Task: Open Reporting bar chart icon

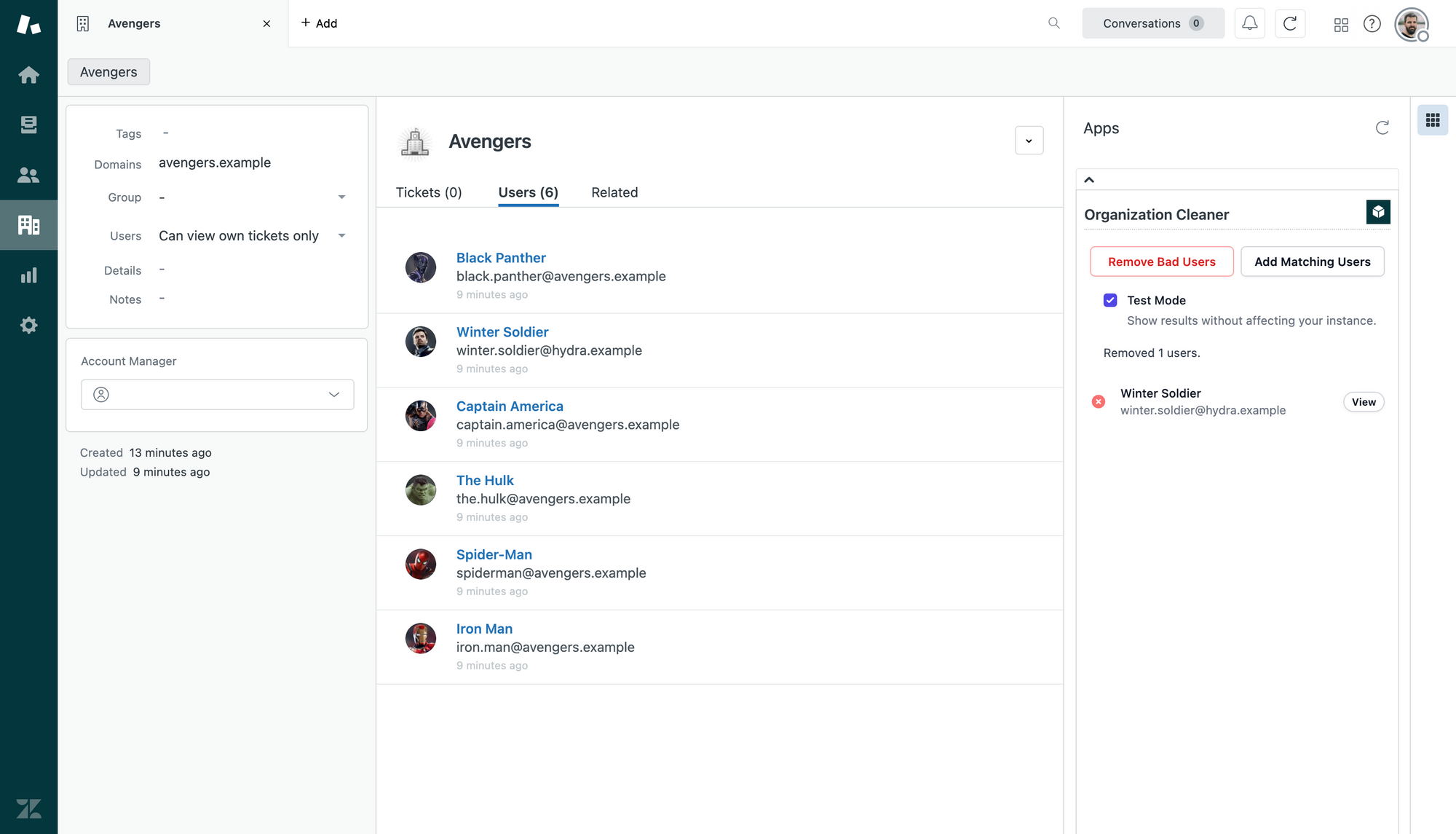Action: click(28, 275)
